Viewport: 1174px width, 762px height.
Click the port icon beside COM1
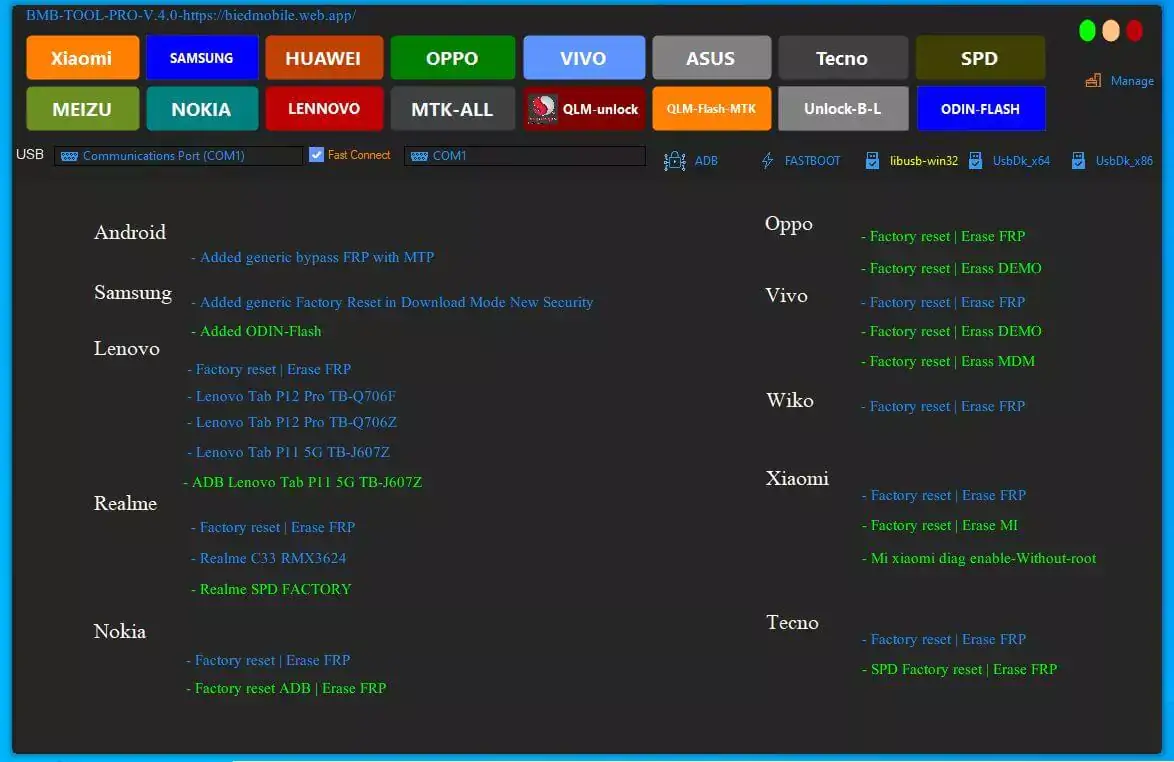point(419,156)
